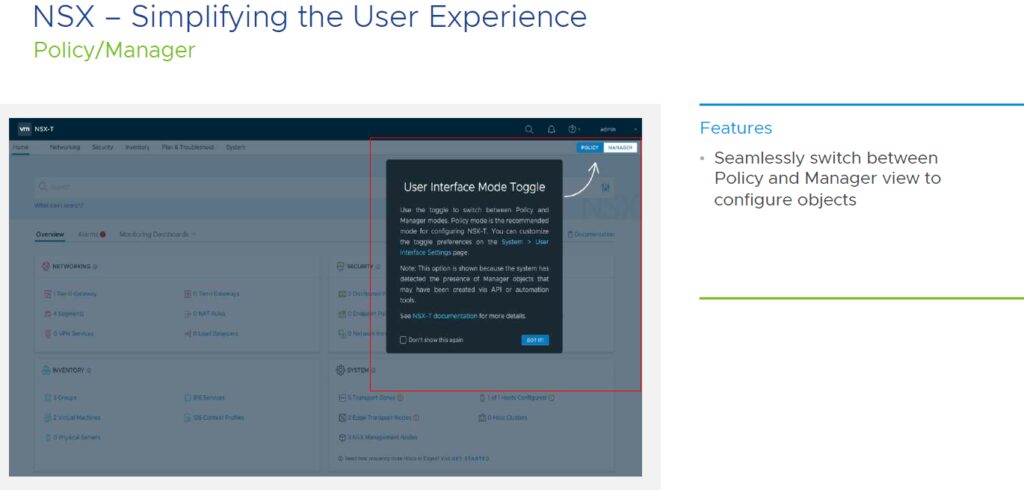
Task: Open the Networking menu tab
Action: [x=65, y=148]
